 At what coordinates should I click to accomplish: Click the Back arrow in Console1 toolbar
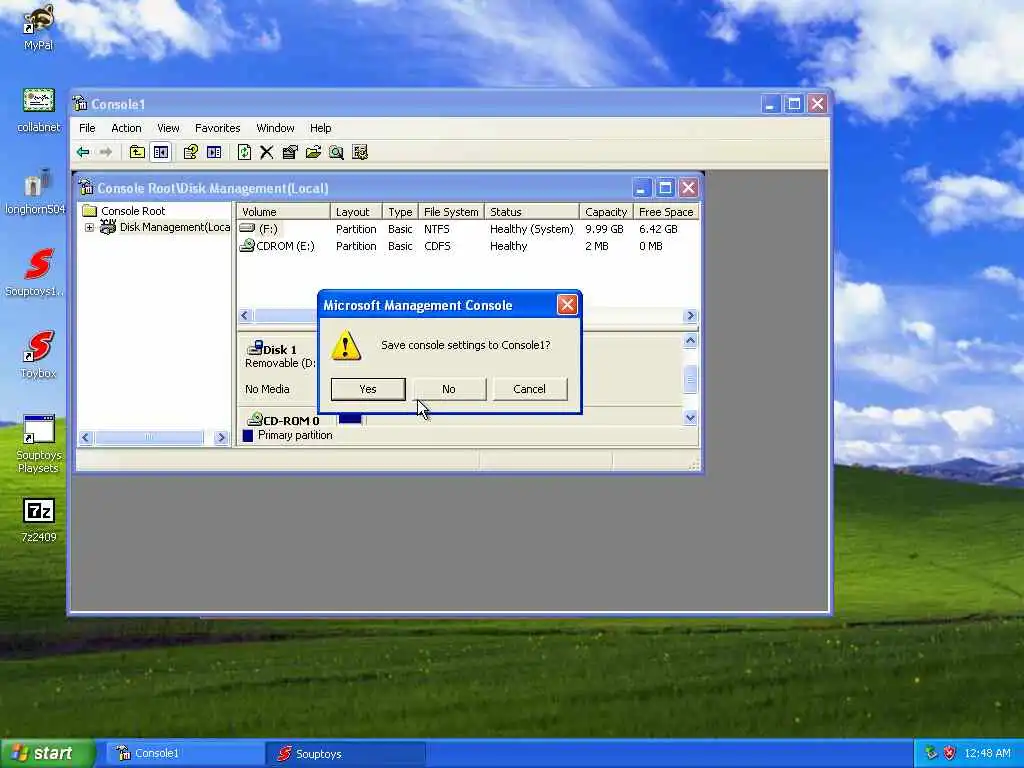(x=83, y=152)
